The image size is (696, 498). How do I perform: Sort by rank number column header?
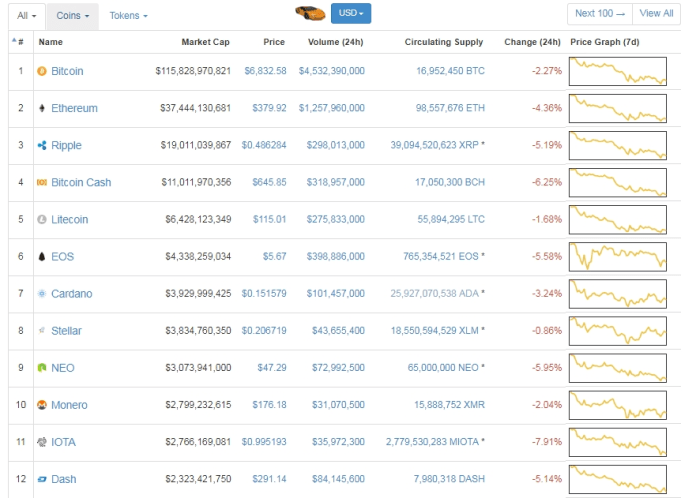[18, 42]
